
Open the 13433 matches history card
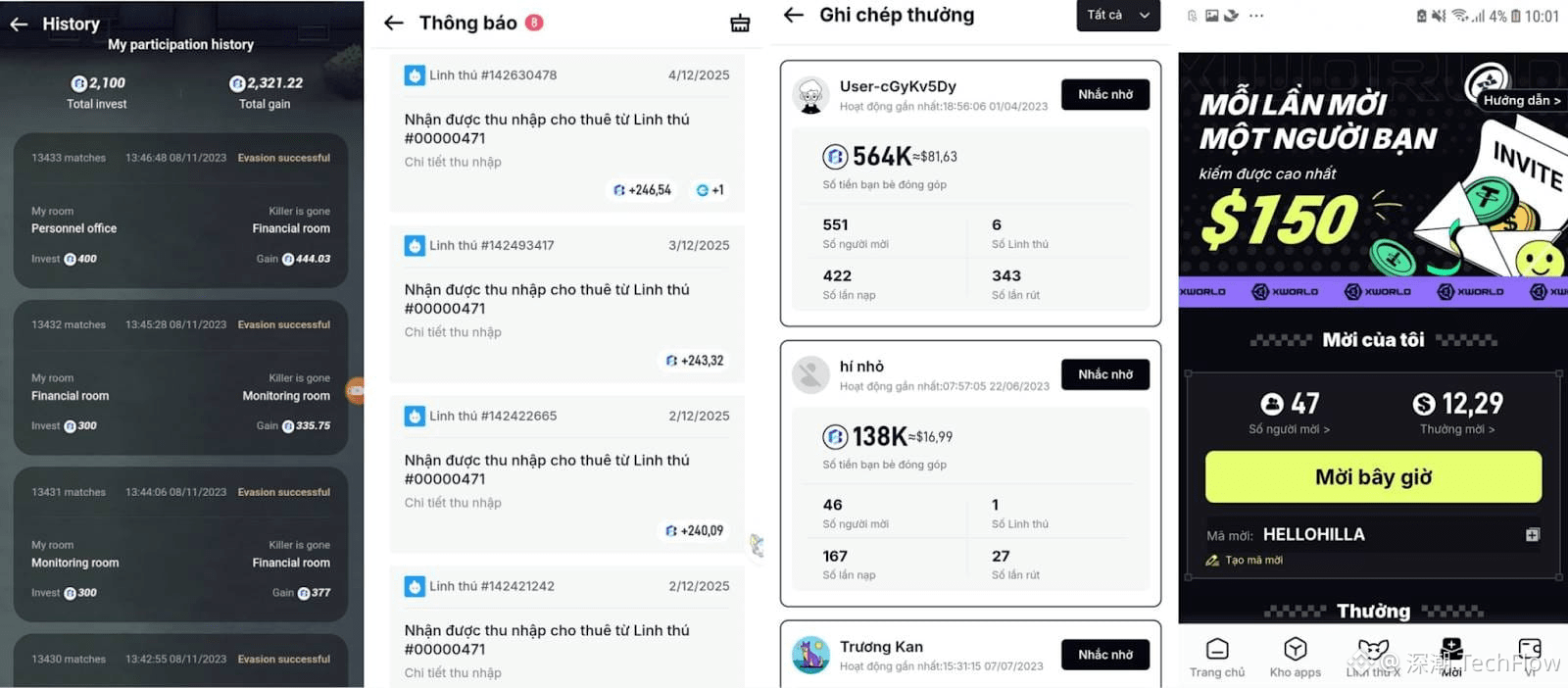(180, 210)
